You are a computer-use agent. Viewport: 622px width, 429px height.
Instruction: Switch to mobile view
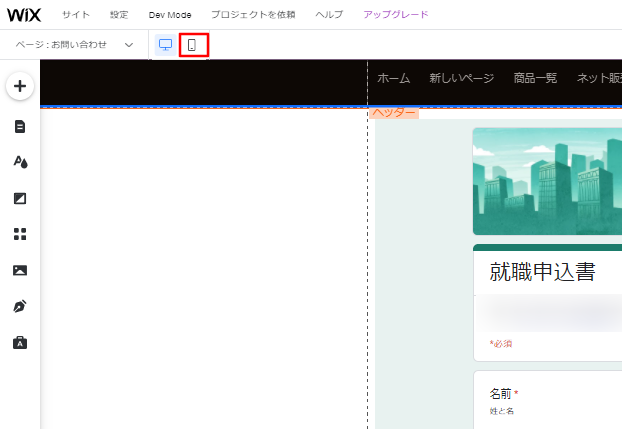point(192,45)
